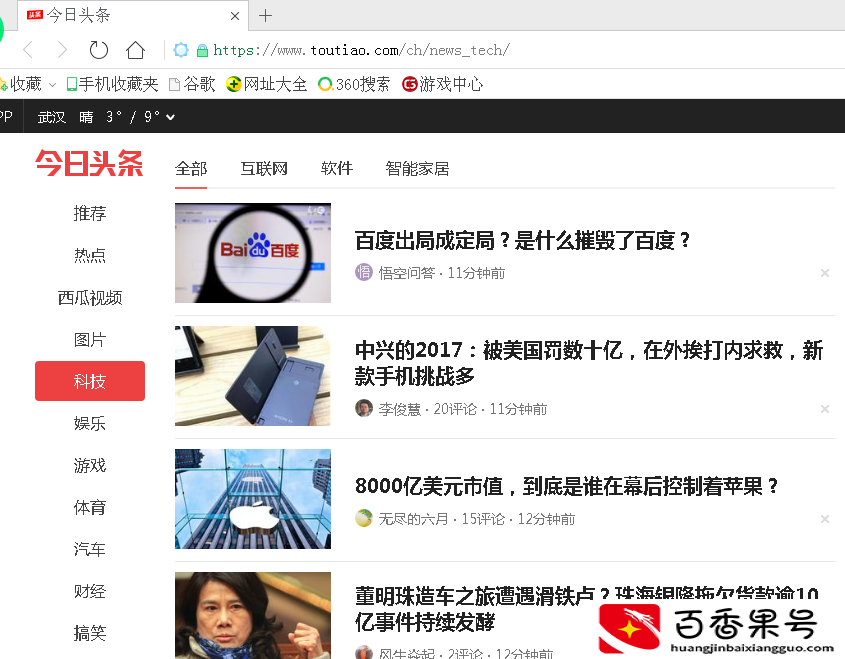The height and width of the screenshot is (659, 845).
Task: Switch to the 智能家居 tab
Action: [417, 169]
